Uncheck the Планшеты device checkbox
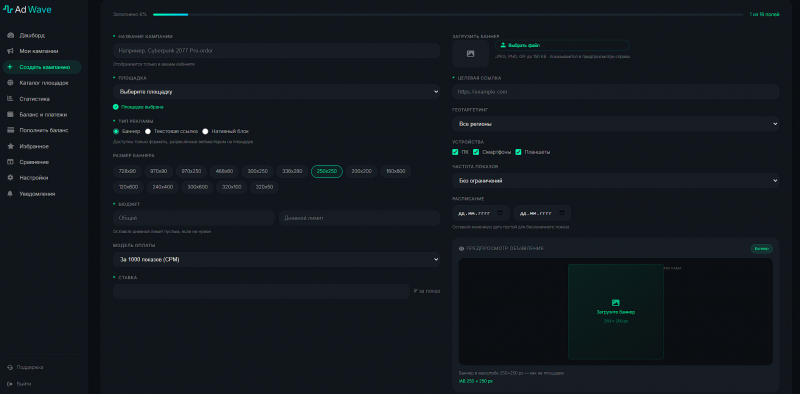Image resolution: width=800 pixels, height=394 pixels. point(518,152)
